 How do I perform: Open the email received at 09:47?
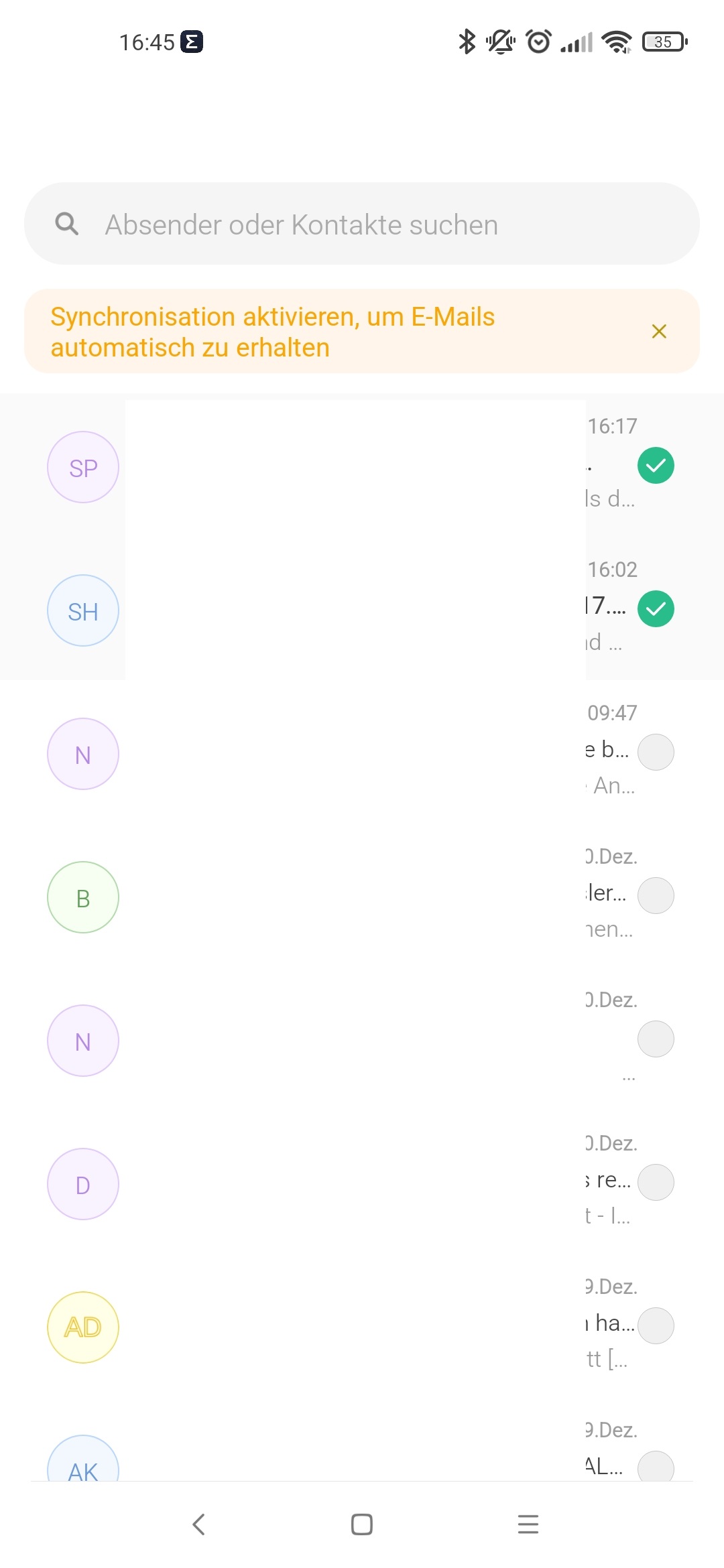[362, 752]
